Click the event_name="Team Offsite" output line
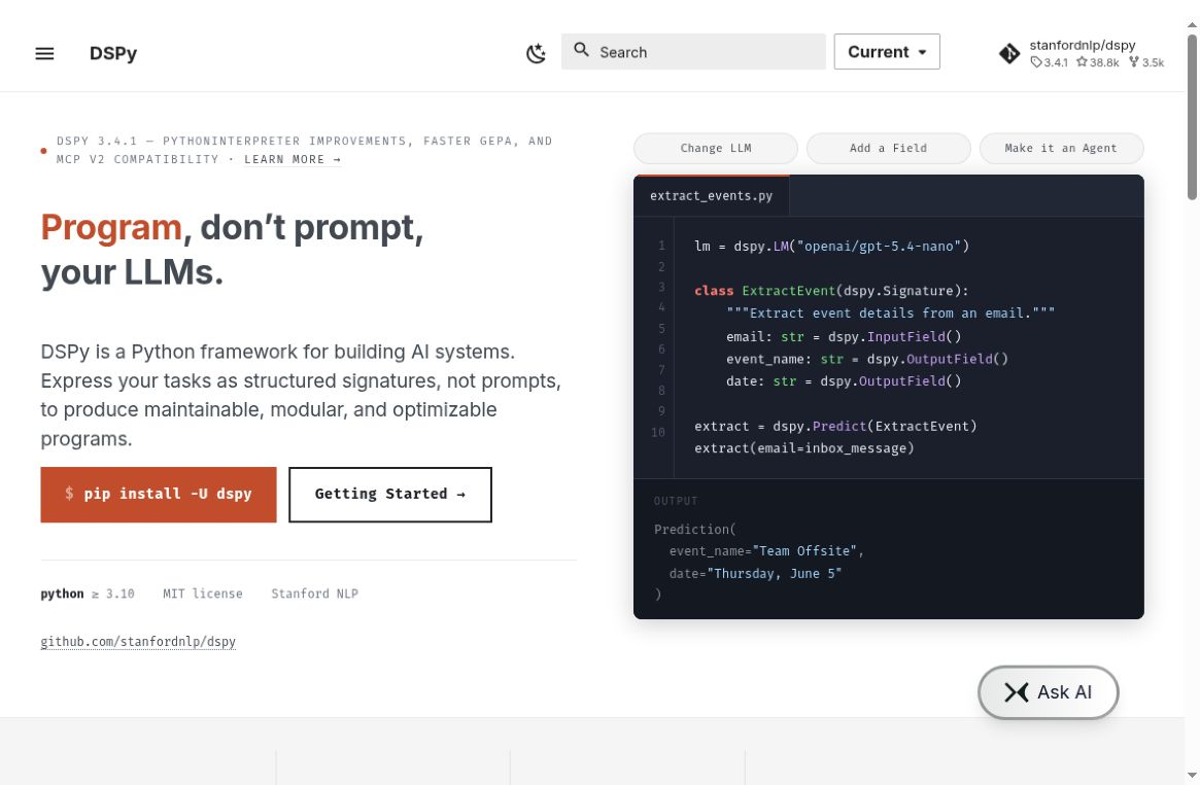 coord(766,551)
